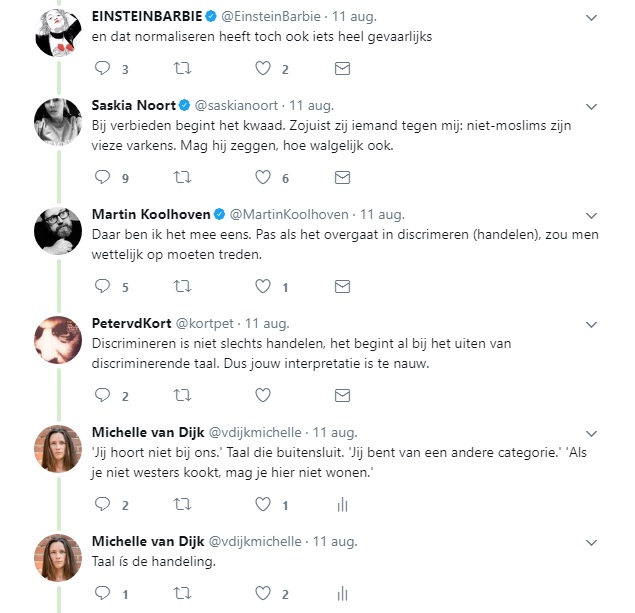Retweet Saskia Noort's tweet
635x613 pixels.
(x=182, y=177)
